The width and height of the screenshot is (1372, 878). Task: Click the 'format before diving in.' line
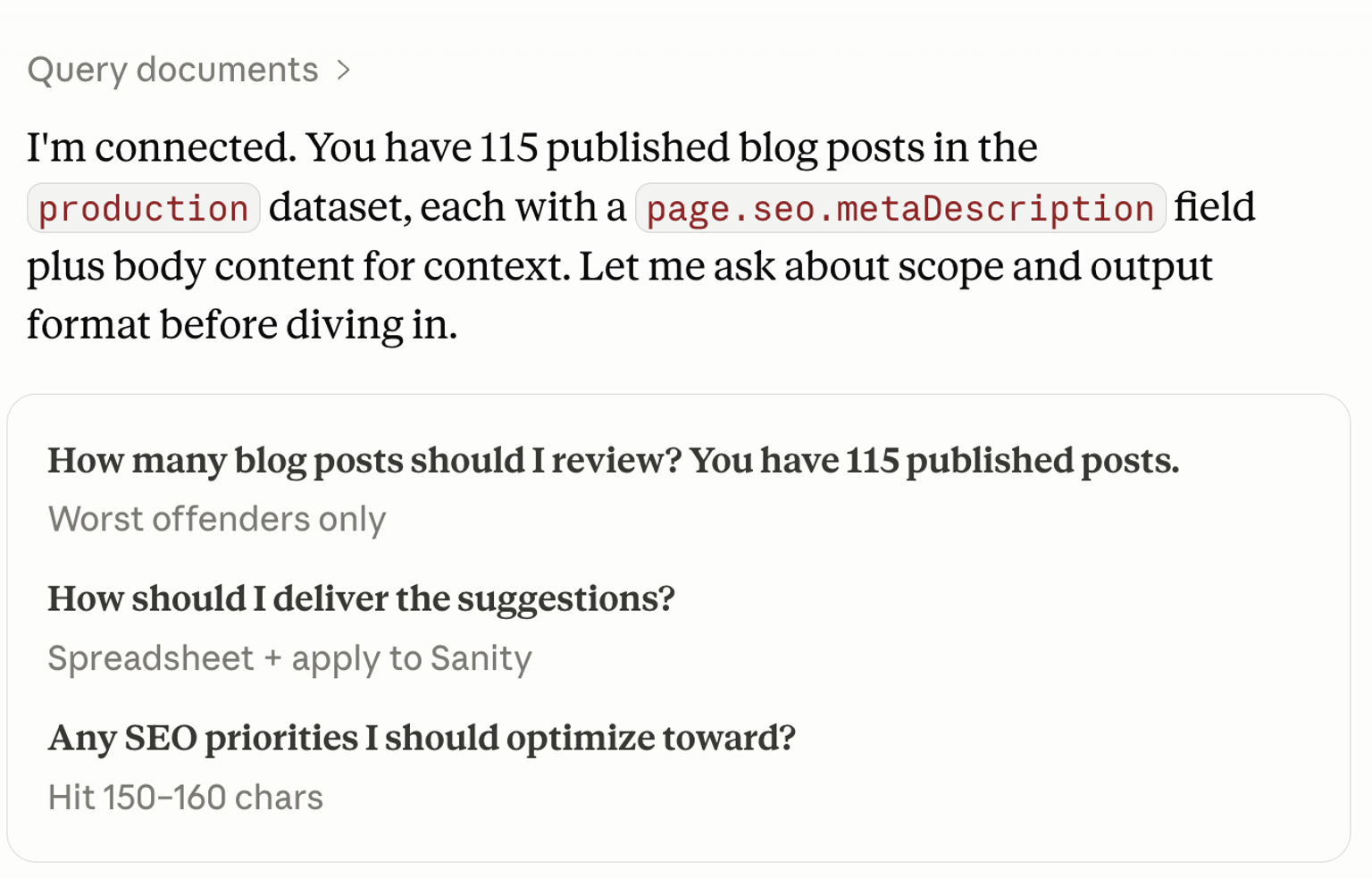242,324
